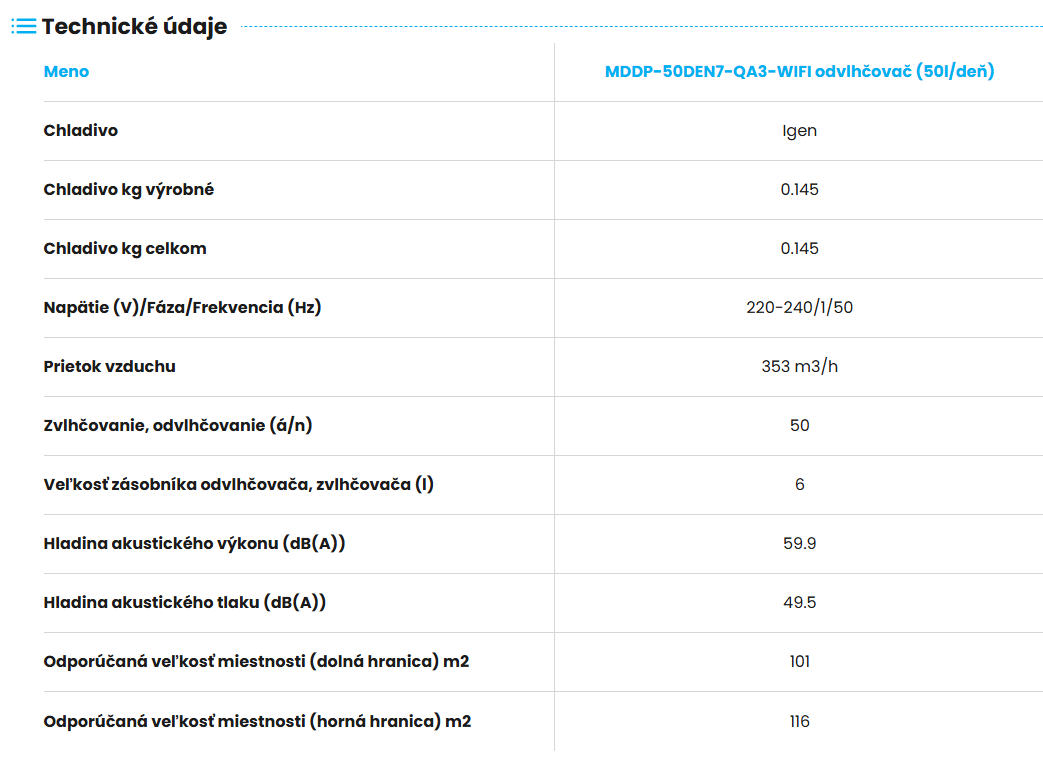Image resolution: width=1043 pixels, height=770 pixels.
Task: Click the room size horná hranica label
Action: 258,721
